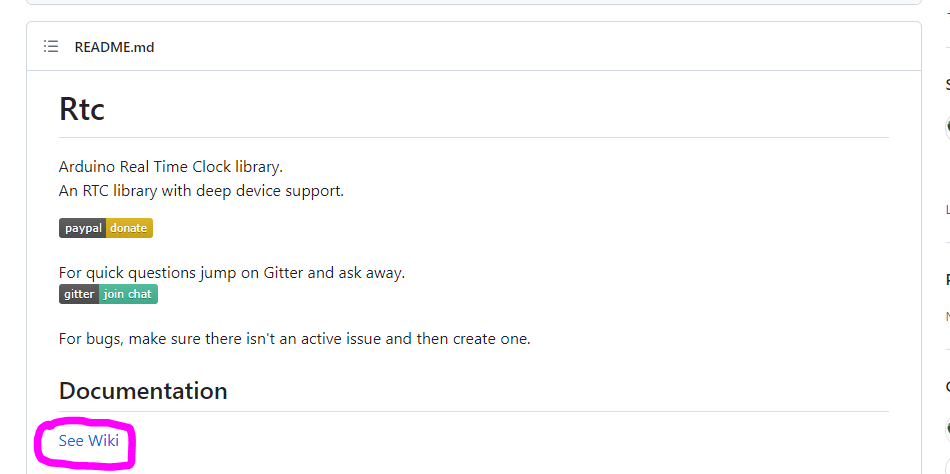Click the yellow donate badge segment
This screenshot has height=474, width=950.
coord(129,228)
